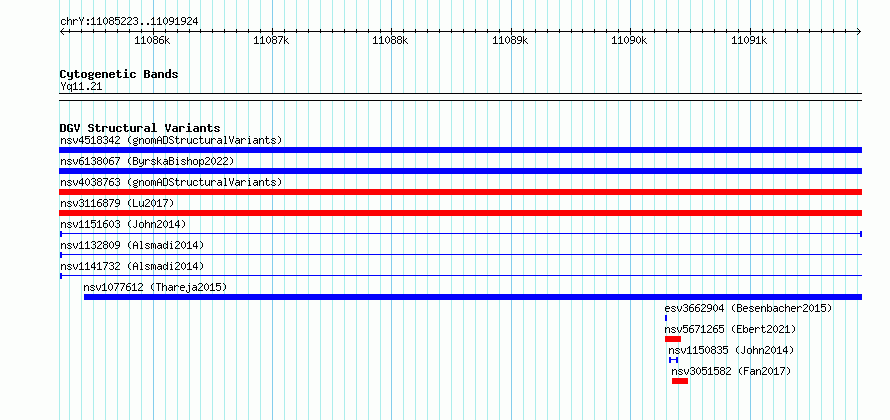Click the nsv4038763 red variant bar
Image resolution: width=890 pixels, height=420 pixels.
tap(460, 192)
